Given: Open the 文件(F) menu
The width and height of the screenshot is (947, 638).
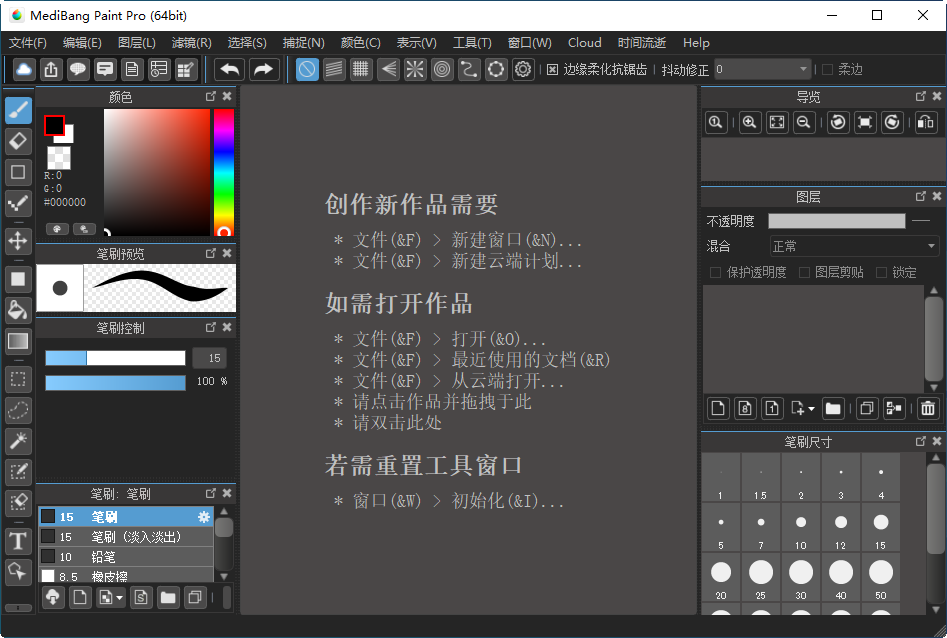Looking at the screenshot, I should pyautogui.click(x=28, y=43).
